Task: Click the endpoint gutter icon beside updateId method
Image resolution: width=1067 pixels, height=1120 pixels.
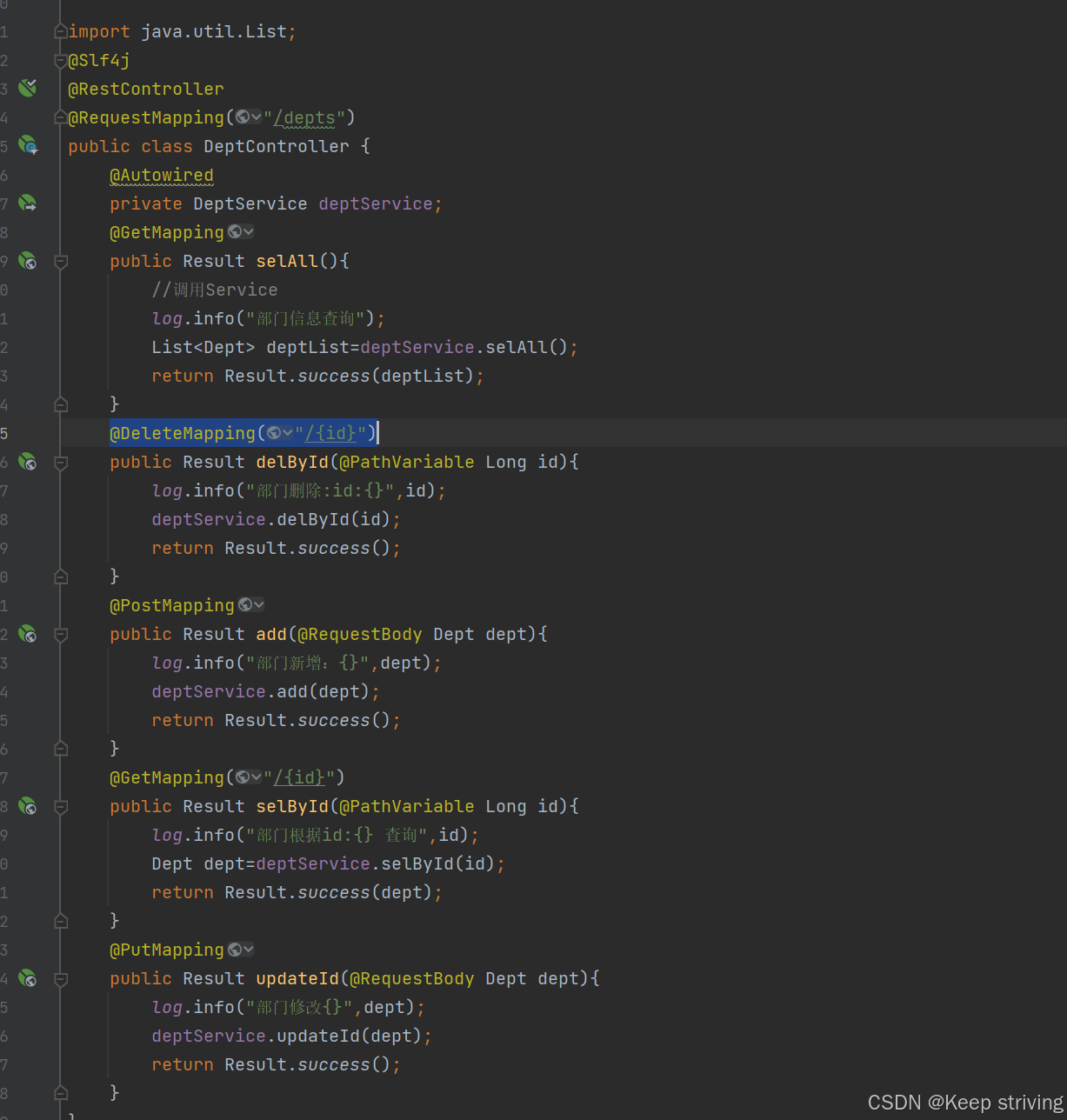Action: [x=28, y=977]
